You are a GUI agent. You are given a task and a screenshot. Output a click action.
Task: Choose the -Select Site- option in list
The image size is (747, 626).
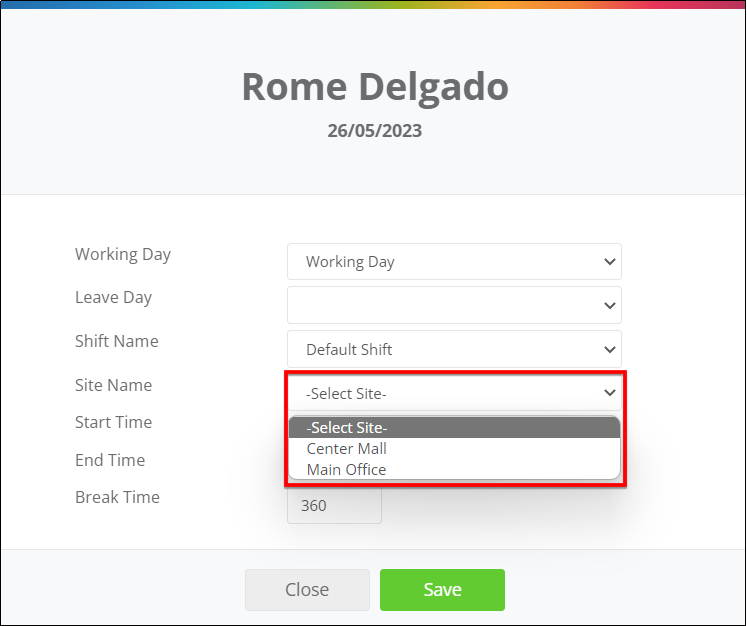click(454, 428)
